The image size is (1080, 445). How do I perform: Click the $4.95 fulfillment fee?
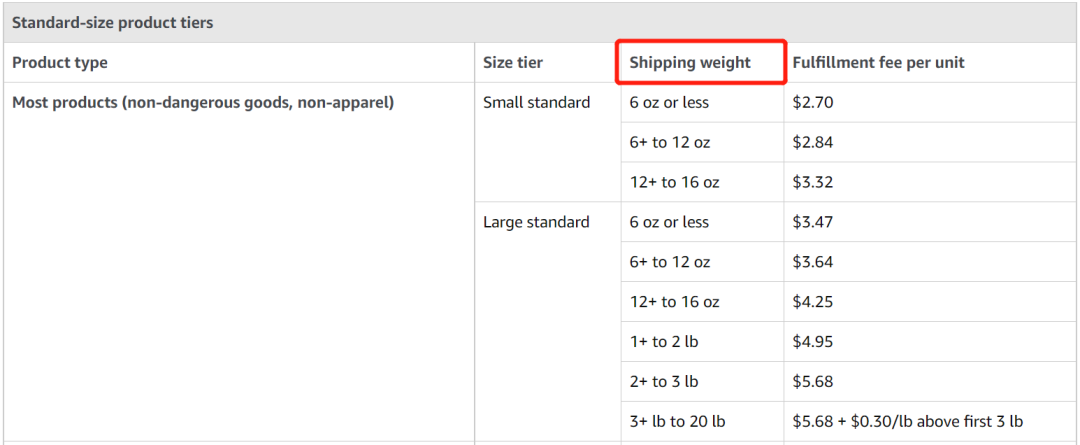813,342
